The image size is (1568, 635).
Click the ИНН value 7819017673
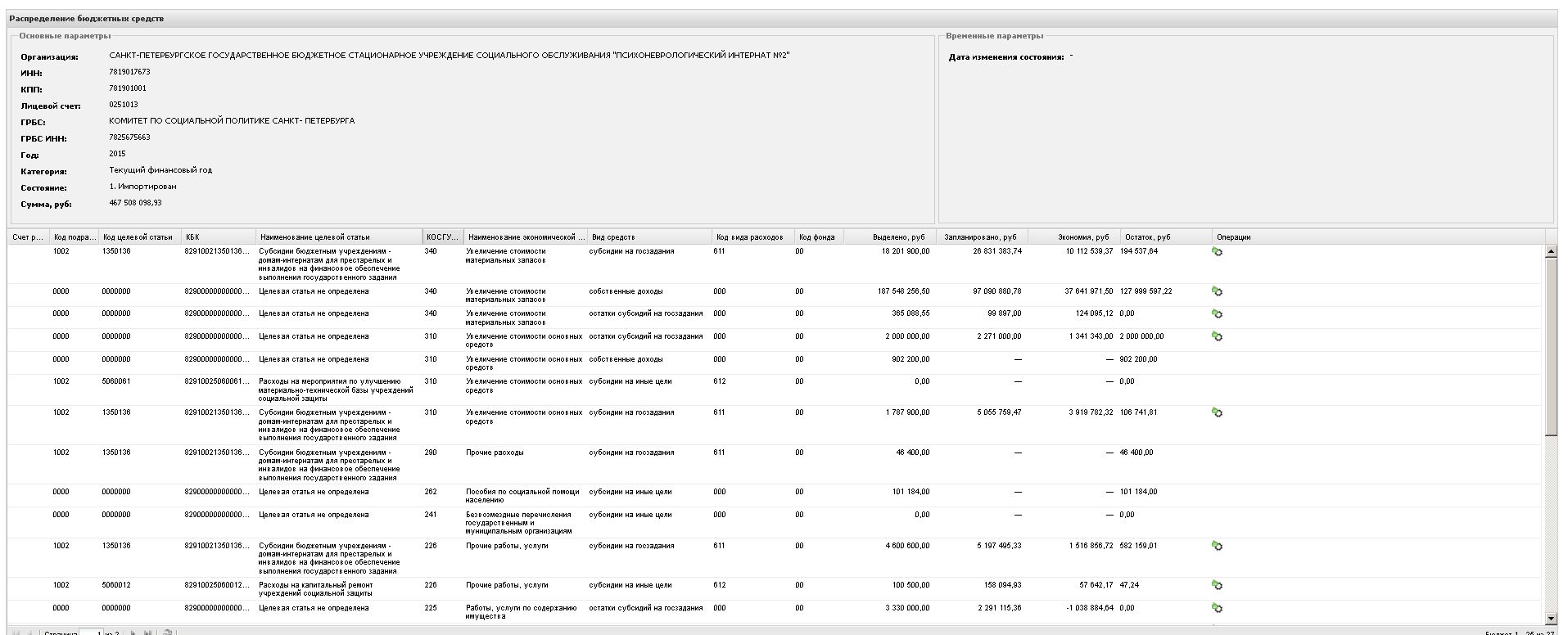point(129,72)
